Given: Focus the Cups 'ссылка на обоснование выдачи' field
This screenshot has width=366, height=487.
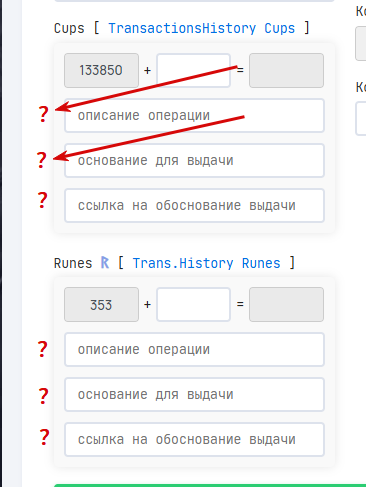Looking at the screenshot, I should pos(194,206).
